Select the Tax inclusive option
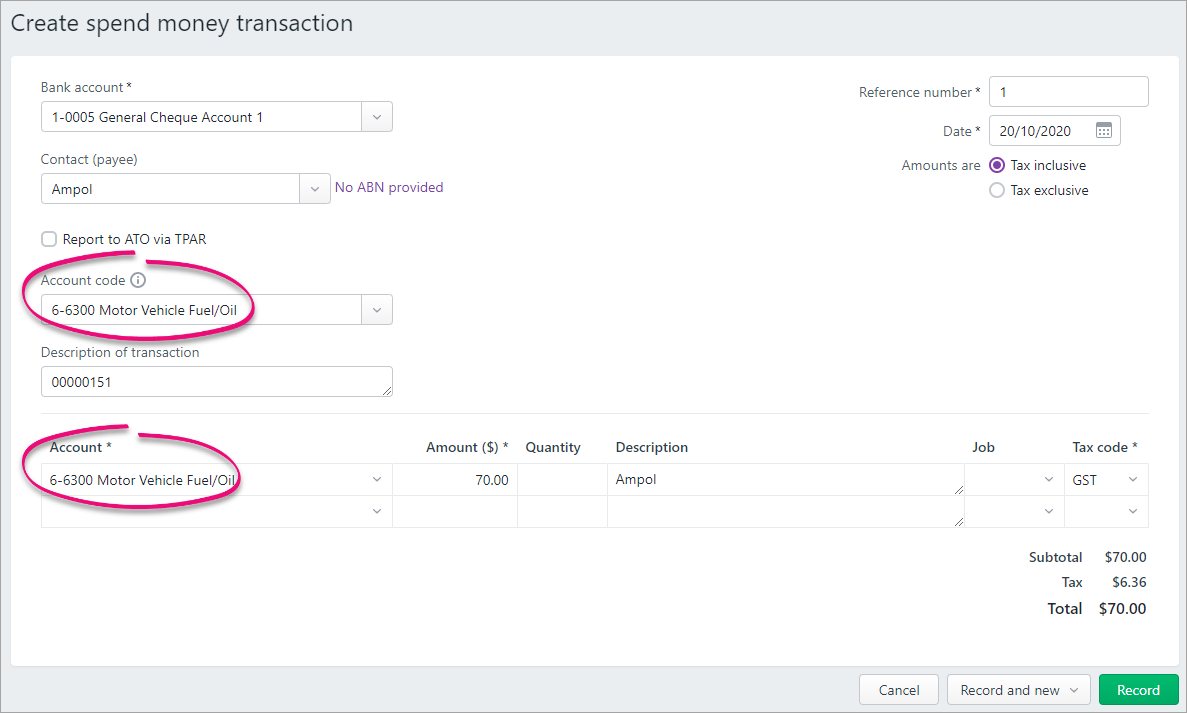This screenshot has width=1187, height=713. tap(996, 165)
